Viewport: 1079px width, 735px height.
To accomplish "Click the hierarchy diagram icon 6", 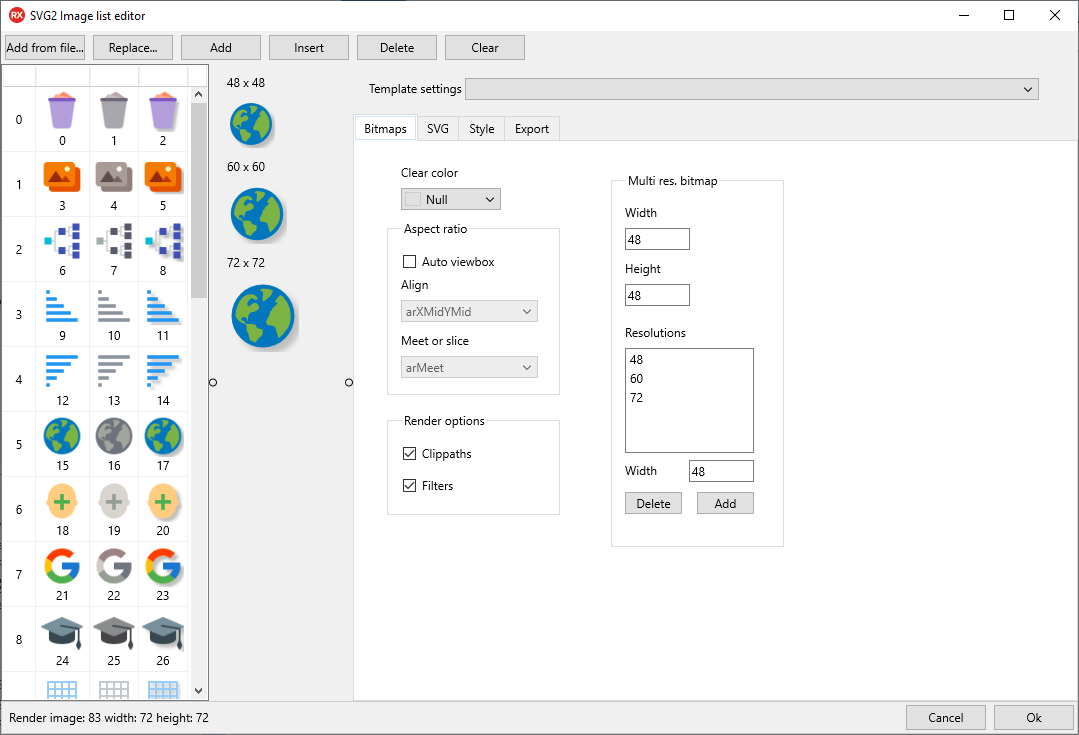I will tap(62, 242).
